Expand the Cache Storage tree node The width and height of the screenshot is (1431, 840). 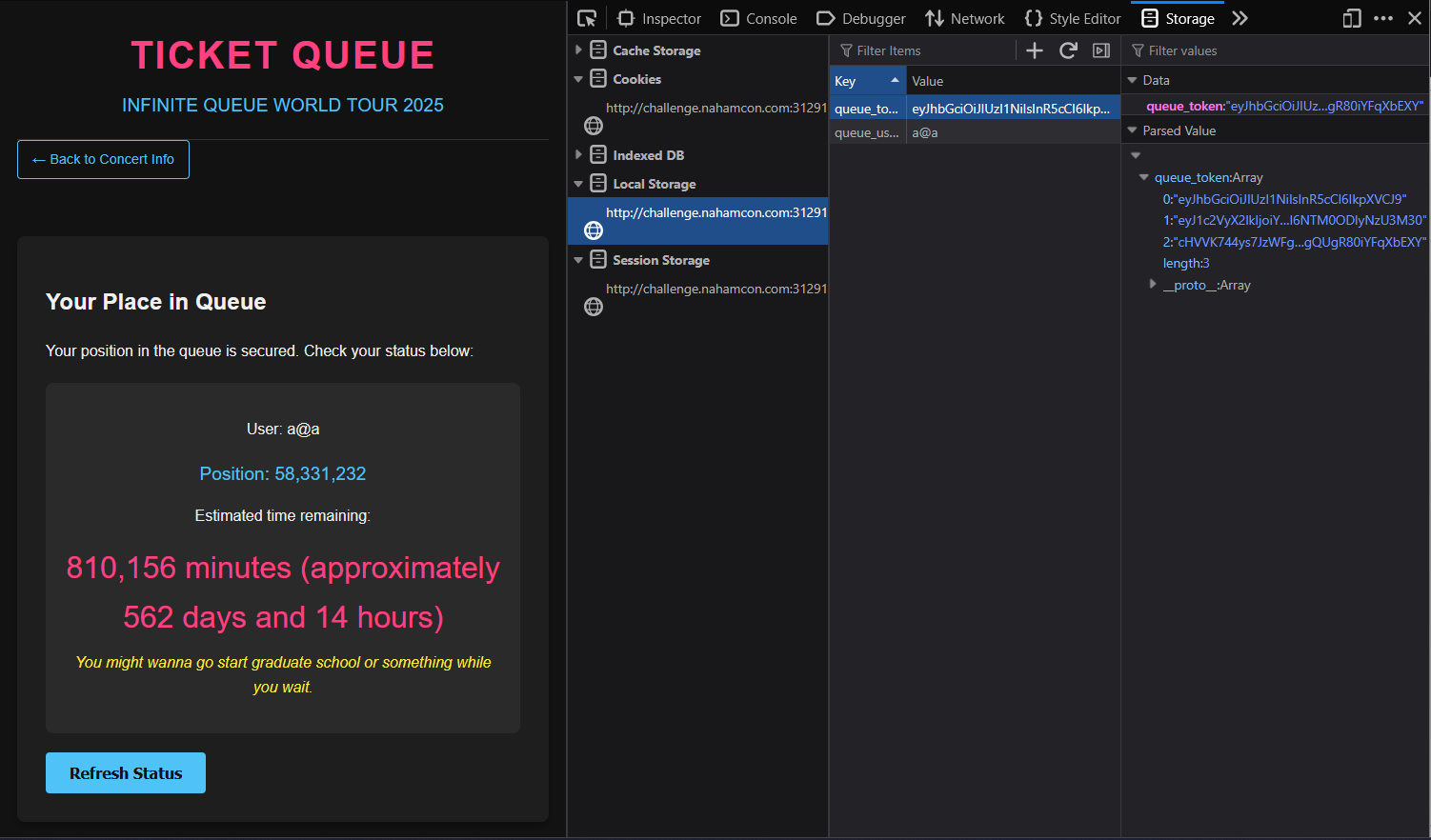(x=578, y=50)
